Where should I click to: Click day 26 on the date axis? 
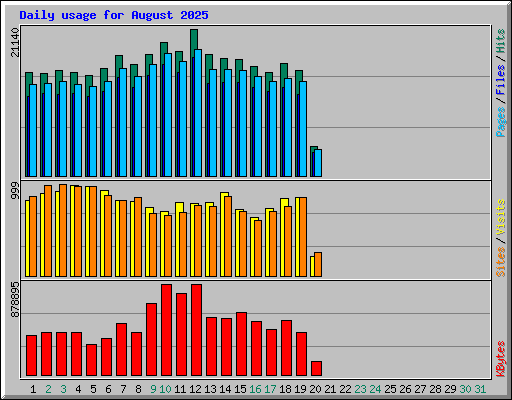[405, 389]
